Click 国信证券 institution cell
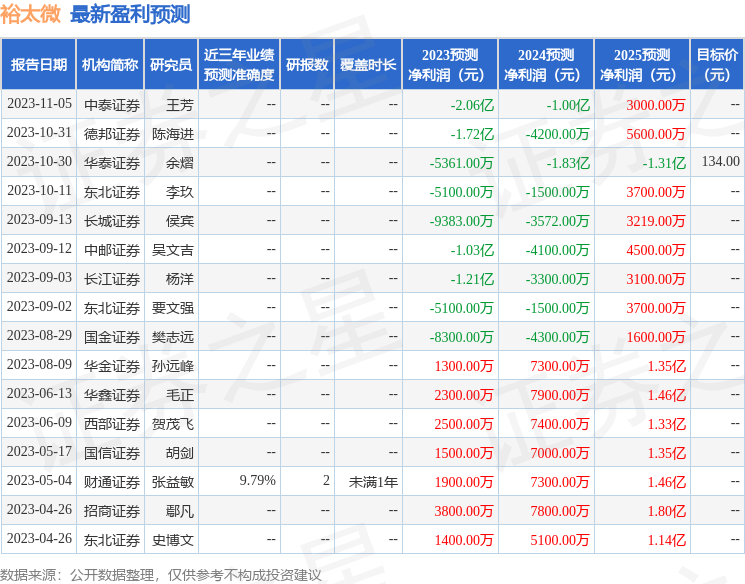This screenshot has width=745, height=584. click(x=112, y=453)
